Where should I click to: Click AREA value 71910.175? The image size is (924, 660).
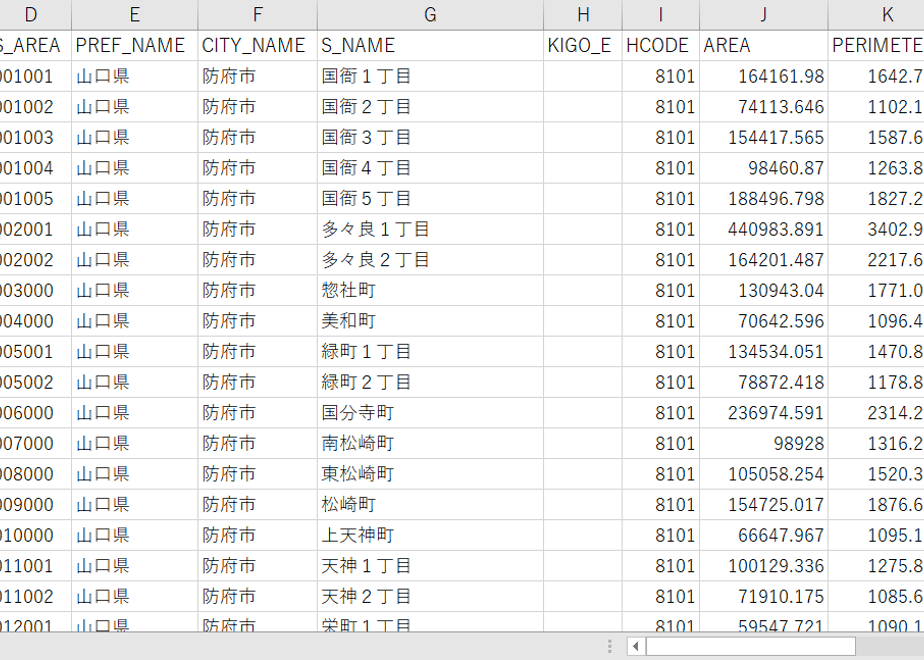pyautogui.click(x=764, y=597)
